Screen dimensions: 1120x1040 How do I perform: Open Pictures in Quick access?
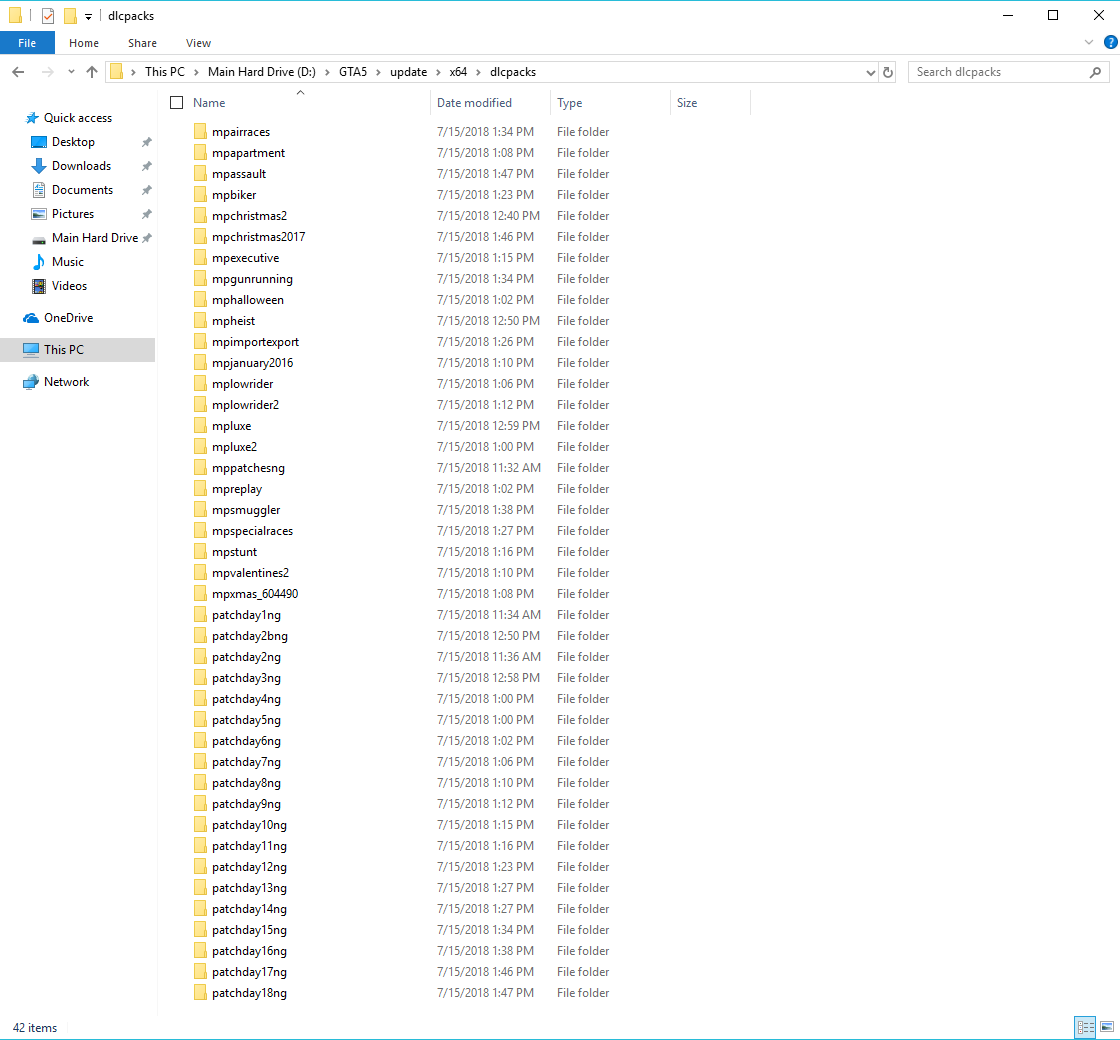coord(73,214)
